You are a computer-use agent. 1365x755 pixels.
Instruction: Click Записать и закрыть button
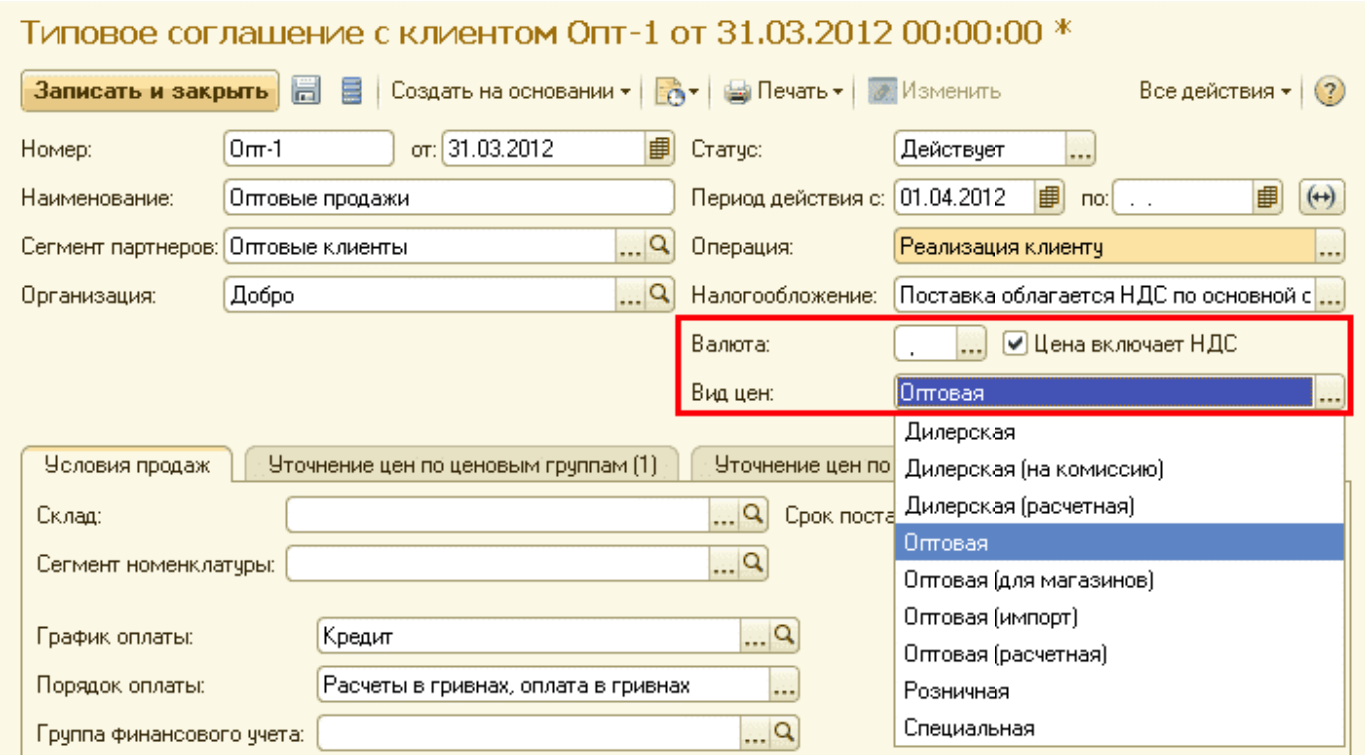tap(151, 92)
